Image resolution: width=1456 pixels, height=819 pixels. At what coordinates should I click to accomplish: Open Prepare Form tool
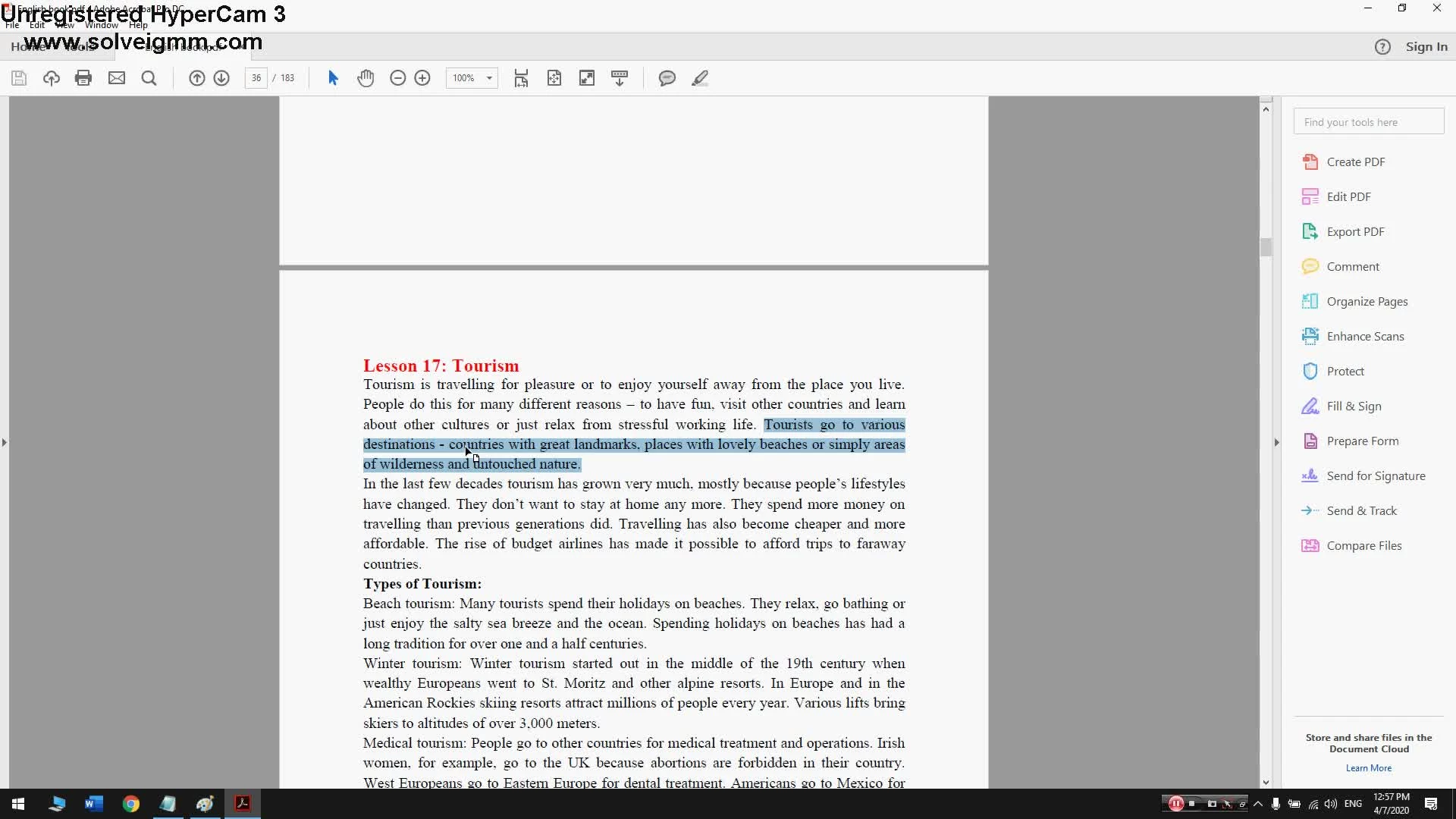tap(1351, 441)
